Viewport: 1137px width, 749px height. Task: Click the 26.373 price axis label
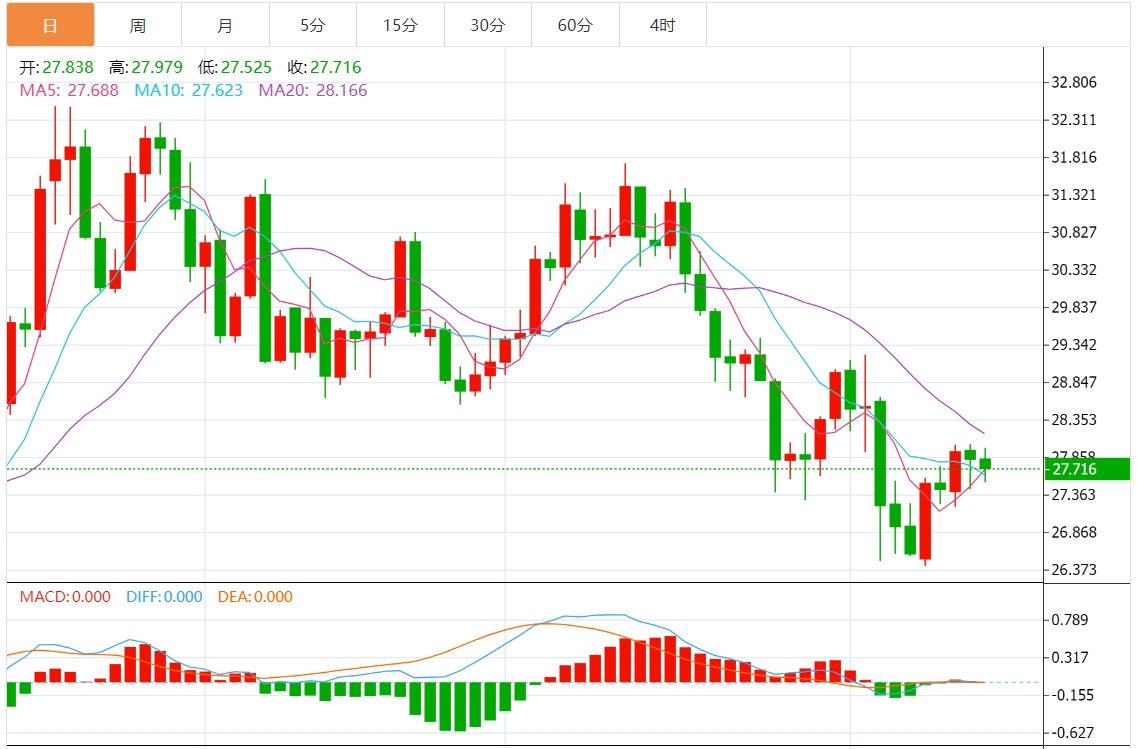coord(1074,570)
